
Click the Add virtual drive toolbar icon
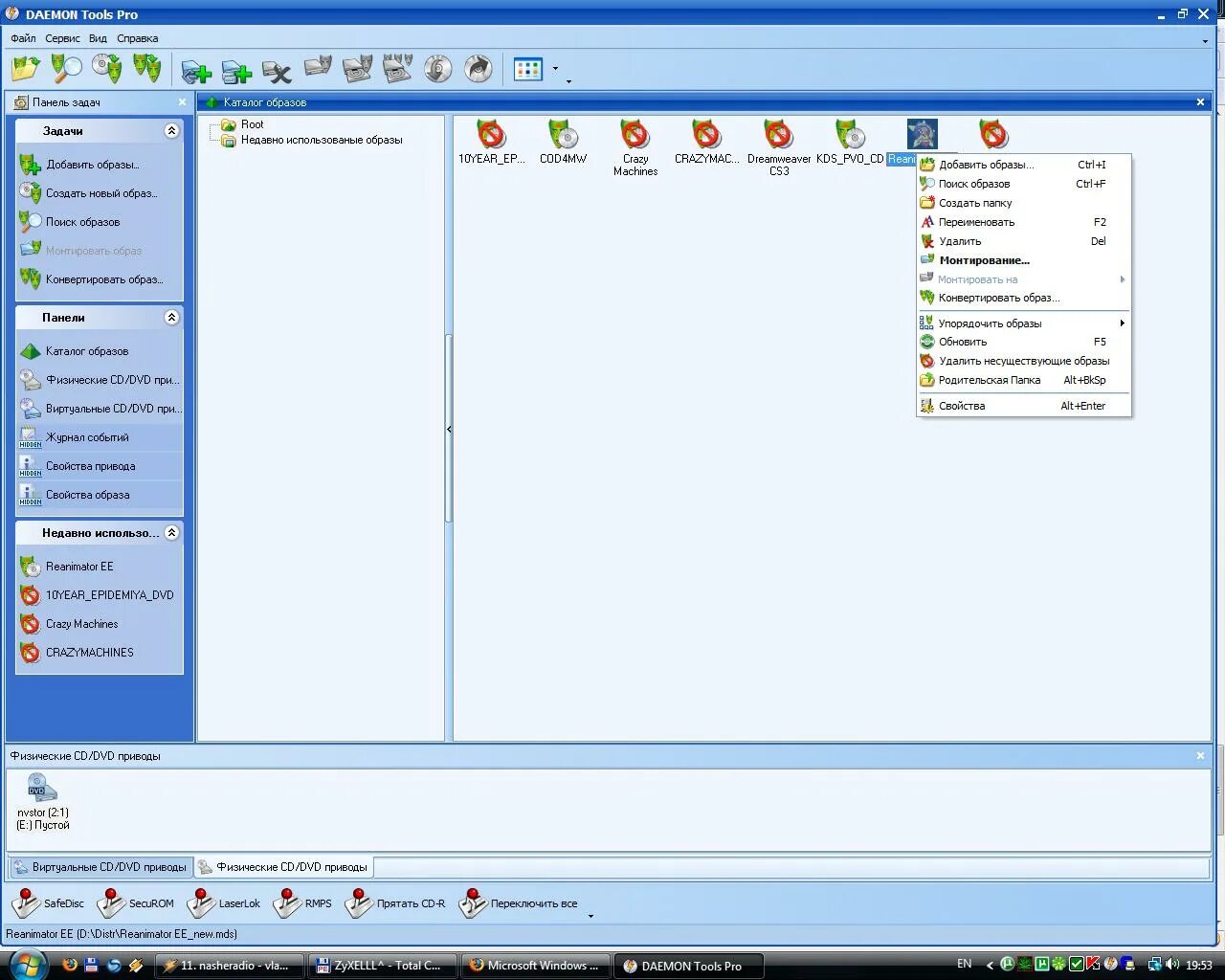point(196,71)
